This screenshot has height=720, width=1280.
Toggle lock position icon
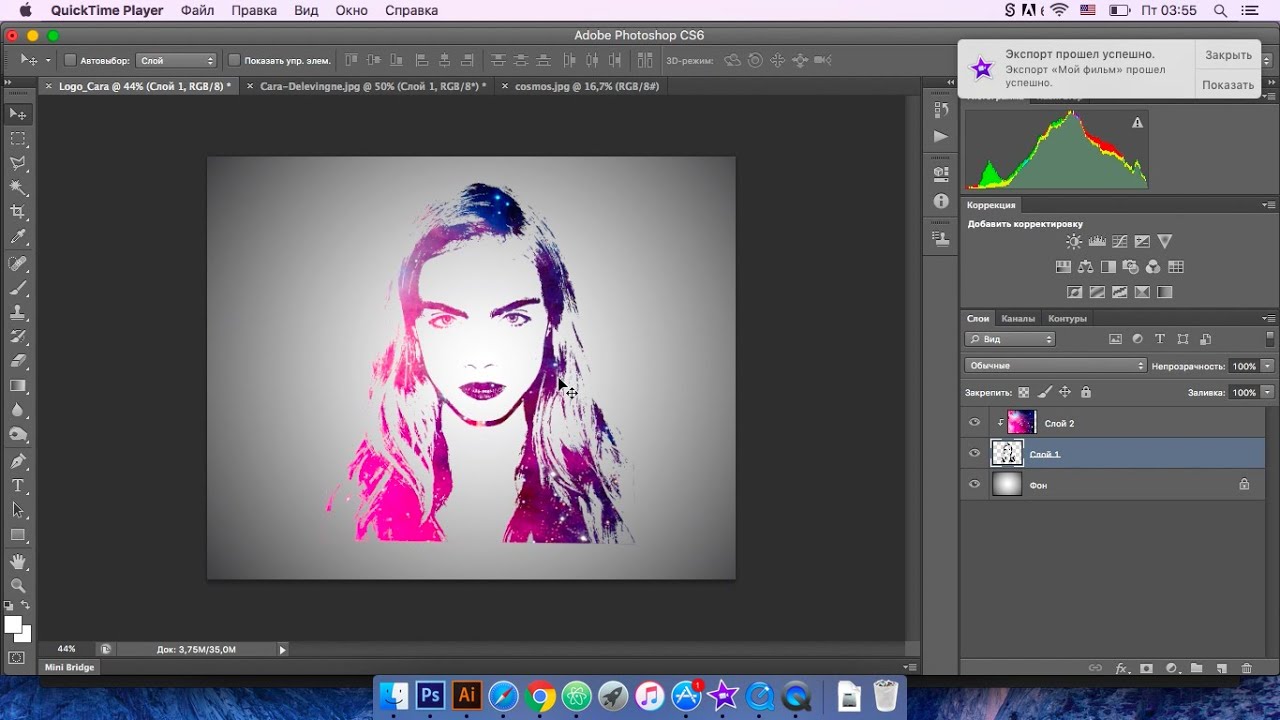pos(1065,393)
